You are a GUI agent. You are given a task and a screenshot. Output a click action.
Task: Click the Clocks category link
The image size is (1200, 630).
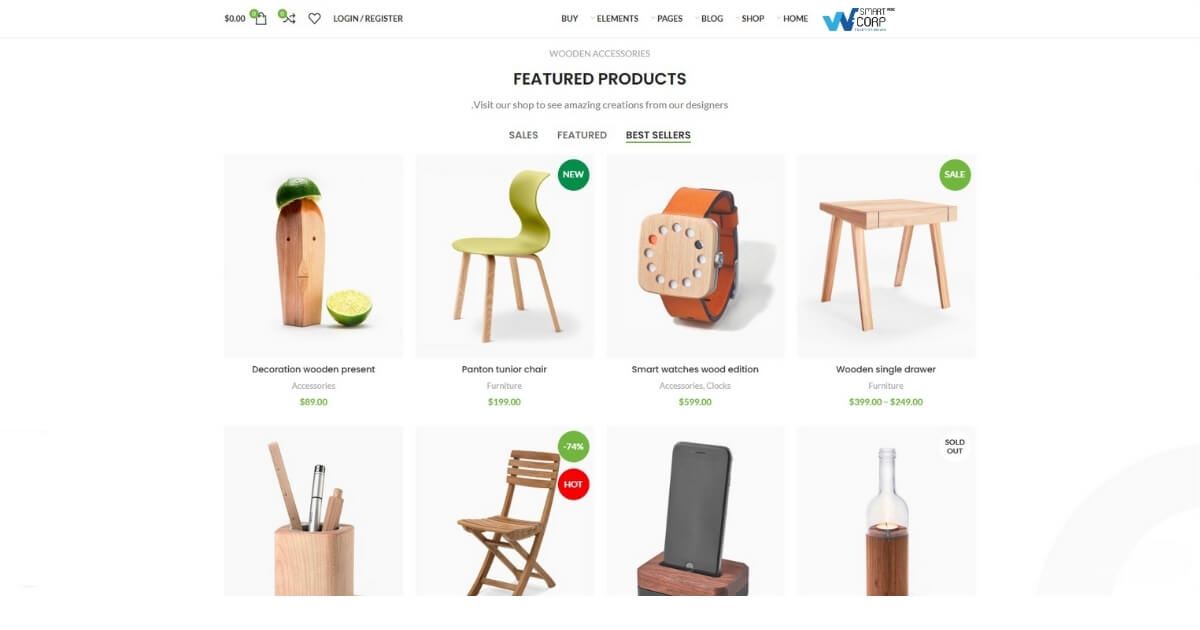719,386
